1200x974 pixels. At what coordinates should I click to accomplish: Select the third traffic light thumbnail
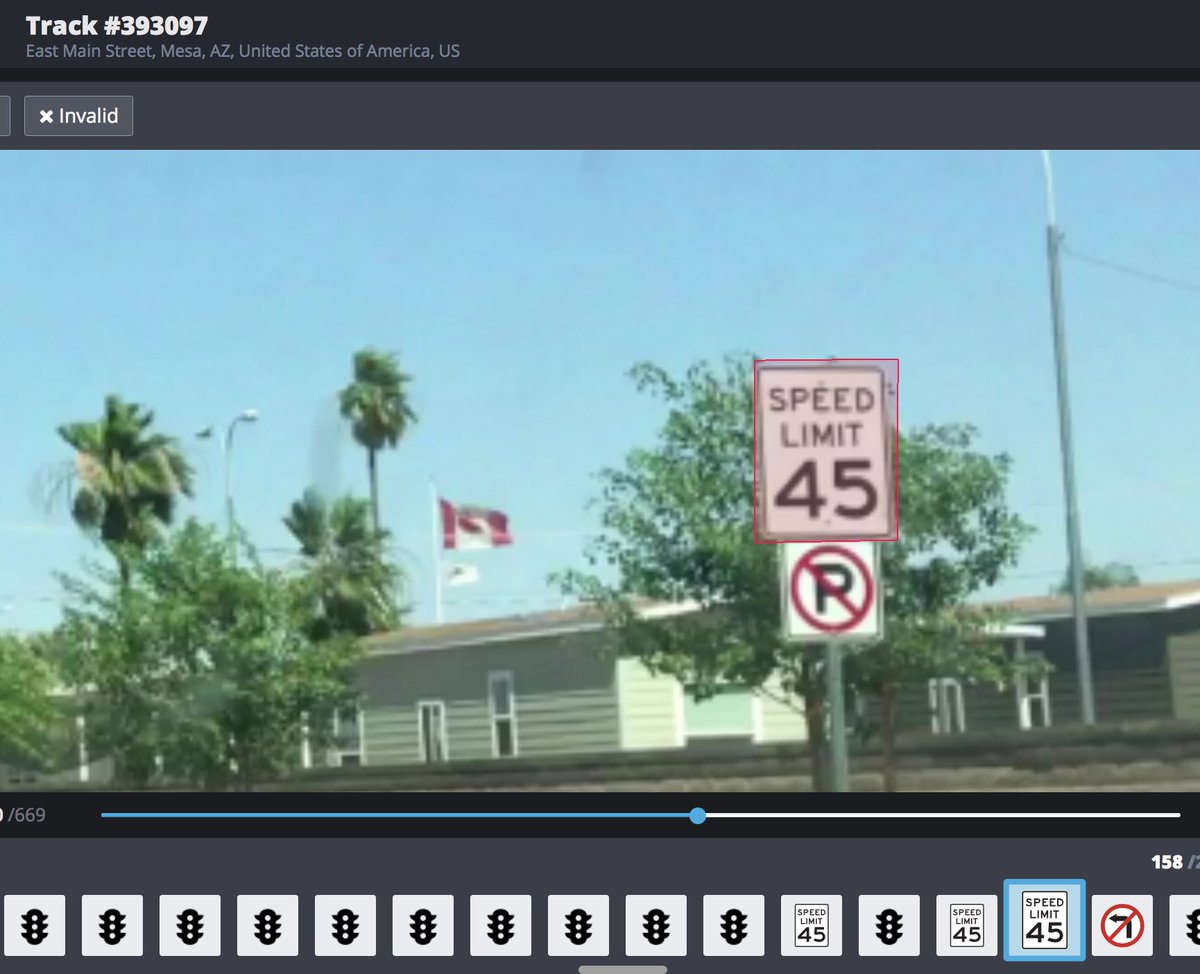[191, 925]
